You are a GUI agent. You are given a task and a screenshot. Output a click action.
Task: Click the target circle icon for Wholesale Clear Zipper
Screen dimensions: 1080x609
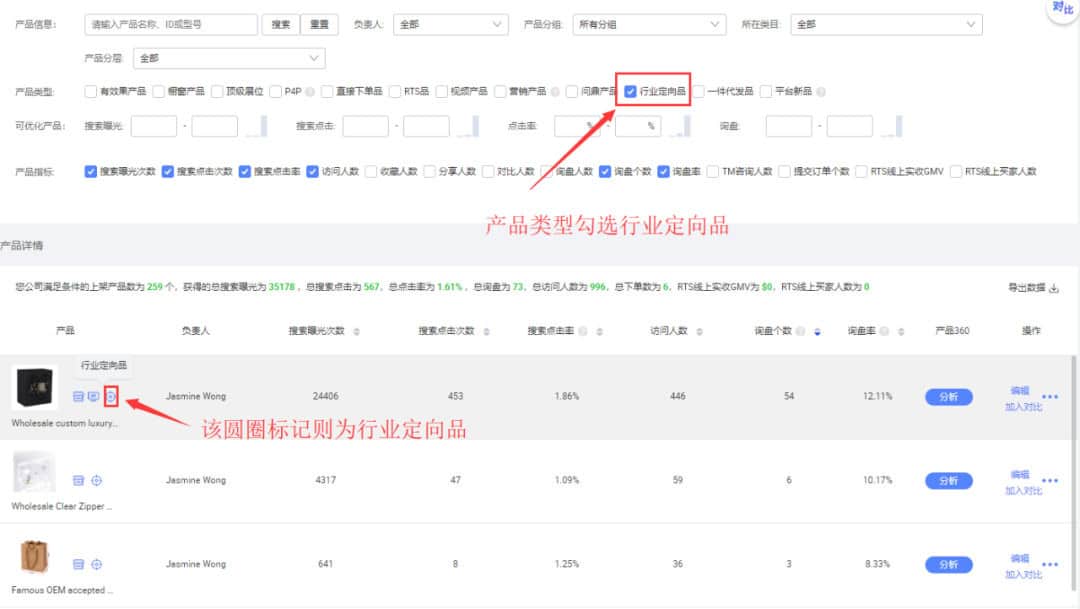point(97,481)
